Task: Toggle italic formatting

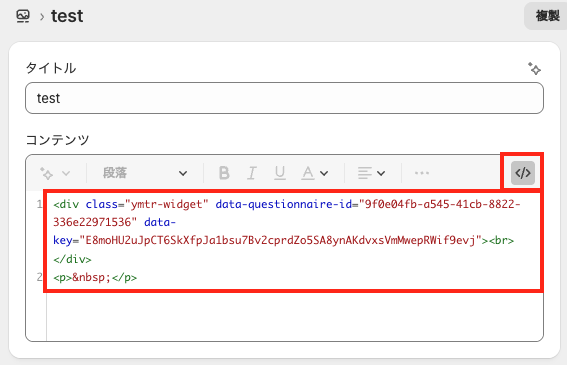Action: (x=252, y=173)
